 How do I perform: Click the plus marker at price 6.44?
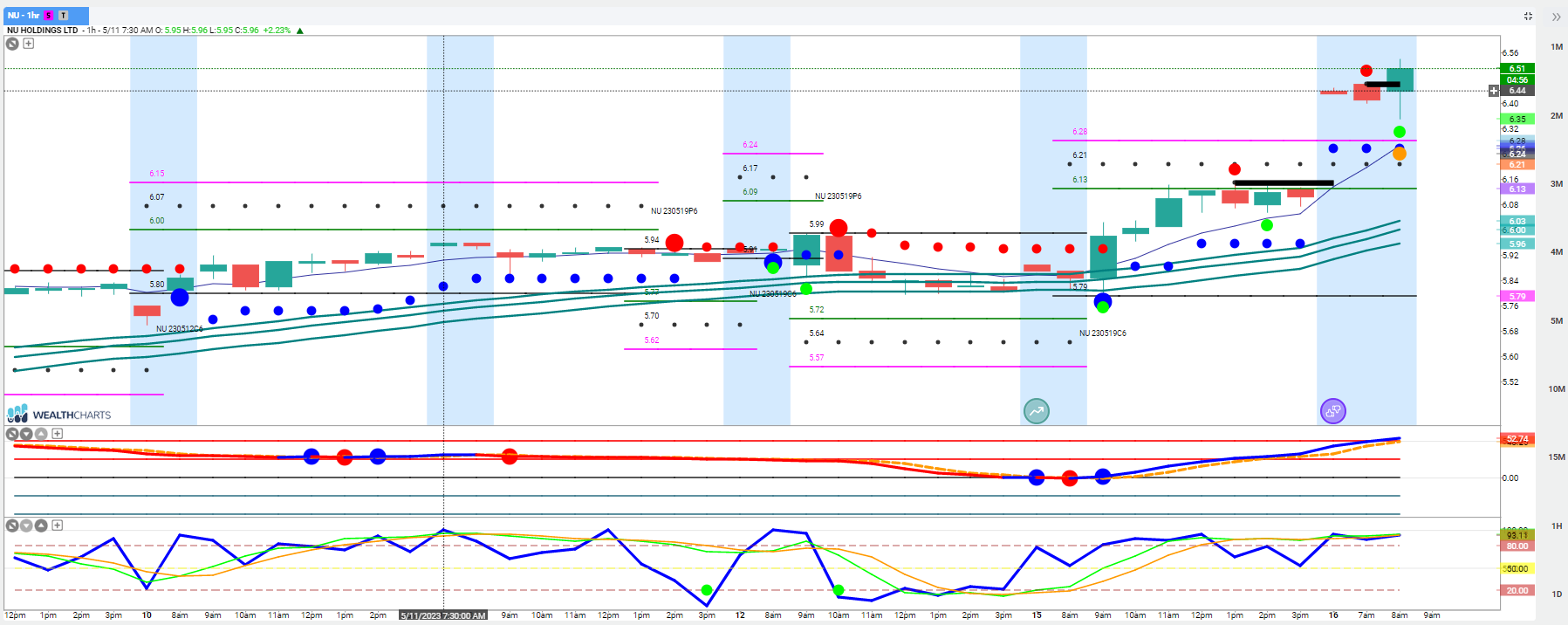coord(1493,91)
